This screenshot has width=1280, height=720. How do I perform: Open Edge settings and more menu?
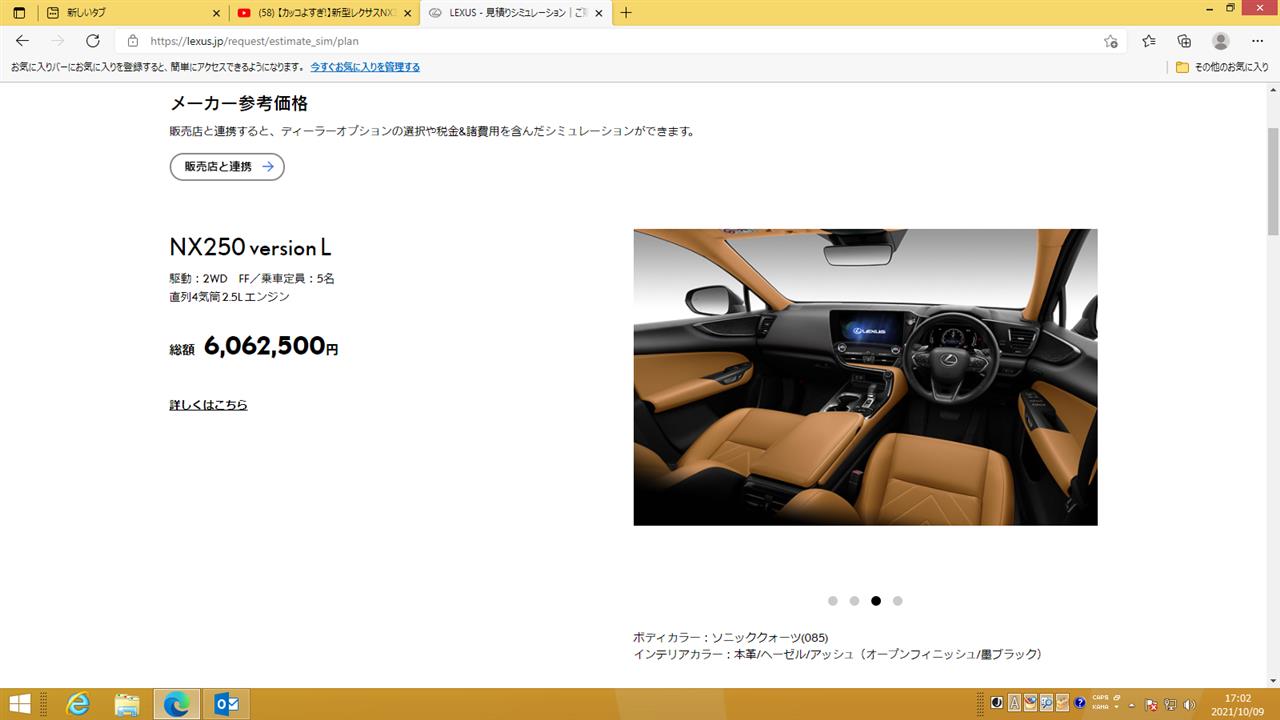tap(1256, 41)
